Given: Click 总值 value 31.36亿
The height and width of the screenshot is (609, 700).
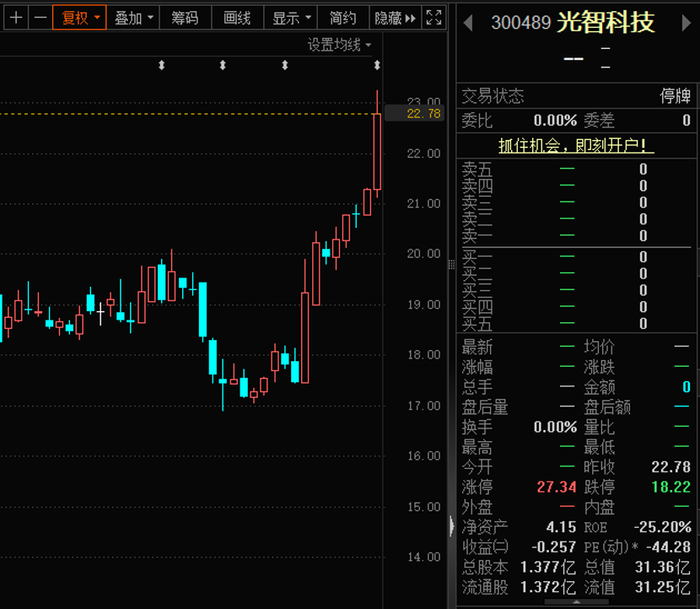Looking at the screenshot, I should [x=662, y=567].
